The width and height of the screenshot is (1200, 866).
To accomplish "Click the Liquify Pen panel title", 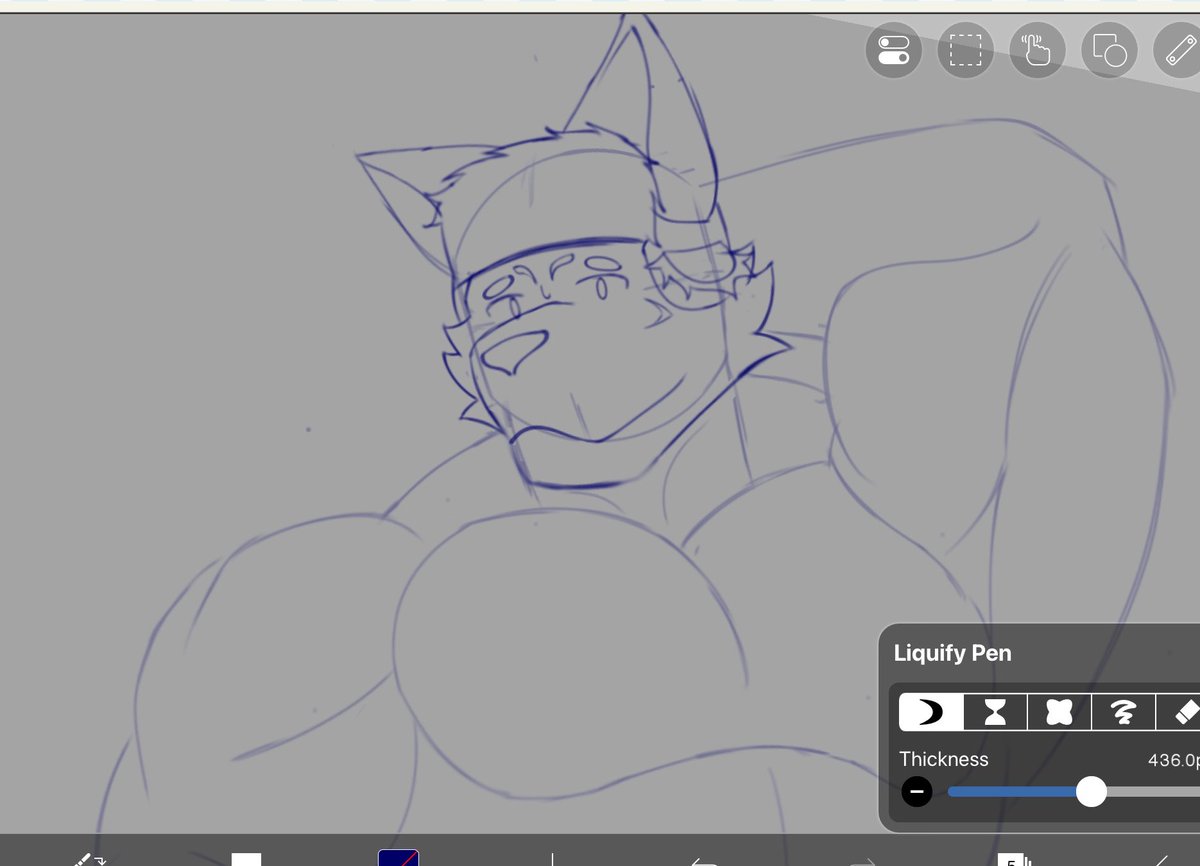I will pos(952,653).
